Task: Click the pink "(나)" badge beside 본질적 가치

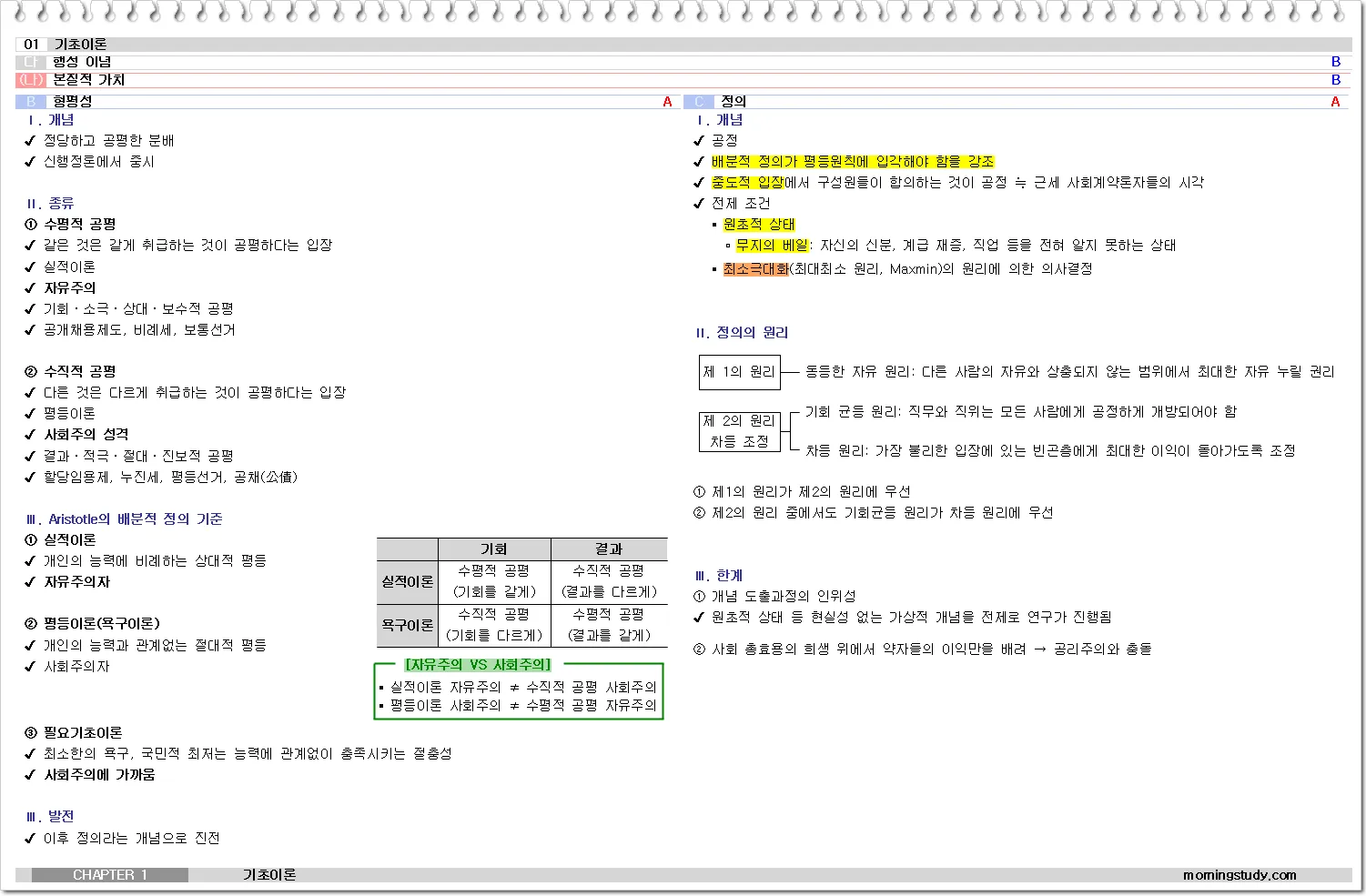Action: [31, 80]
